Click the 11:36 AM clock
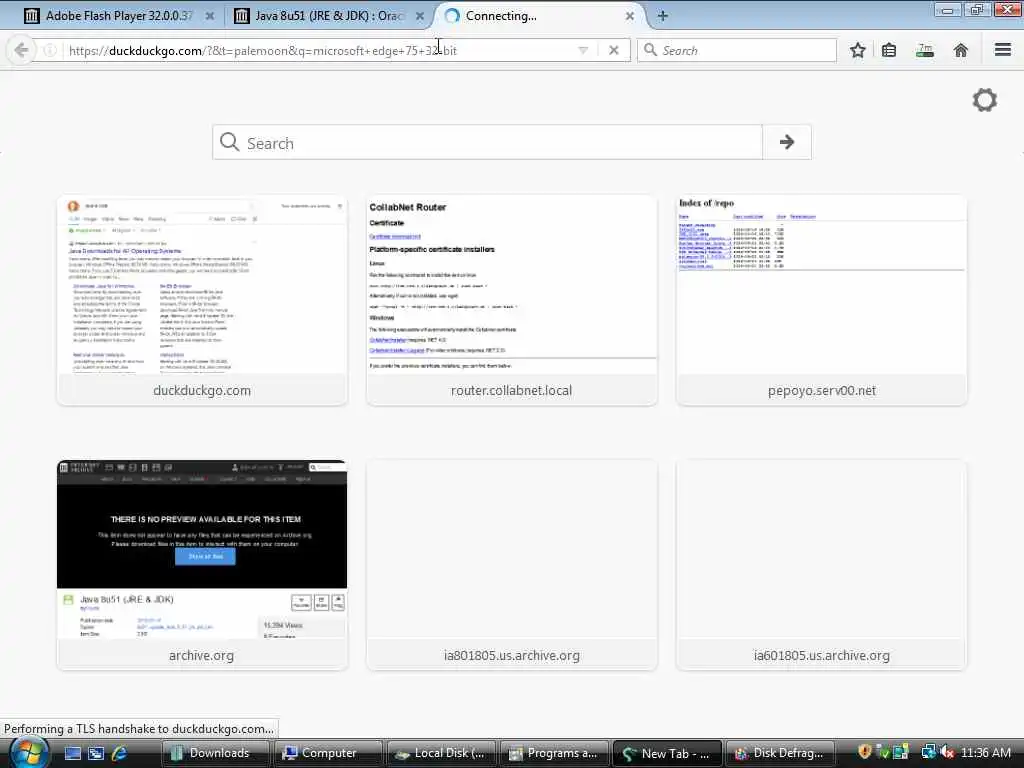Screen dimensions: 1024x768 click(985, 753)
